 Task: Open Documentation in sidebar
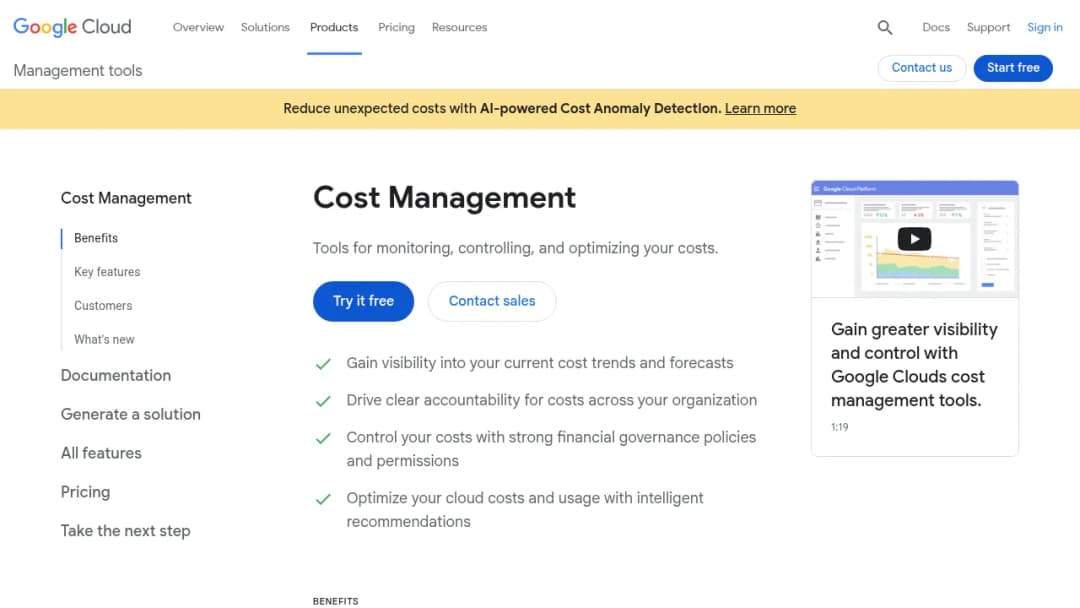116,375
